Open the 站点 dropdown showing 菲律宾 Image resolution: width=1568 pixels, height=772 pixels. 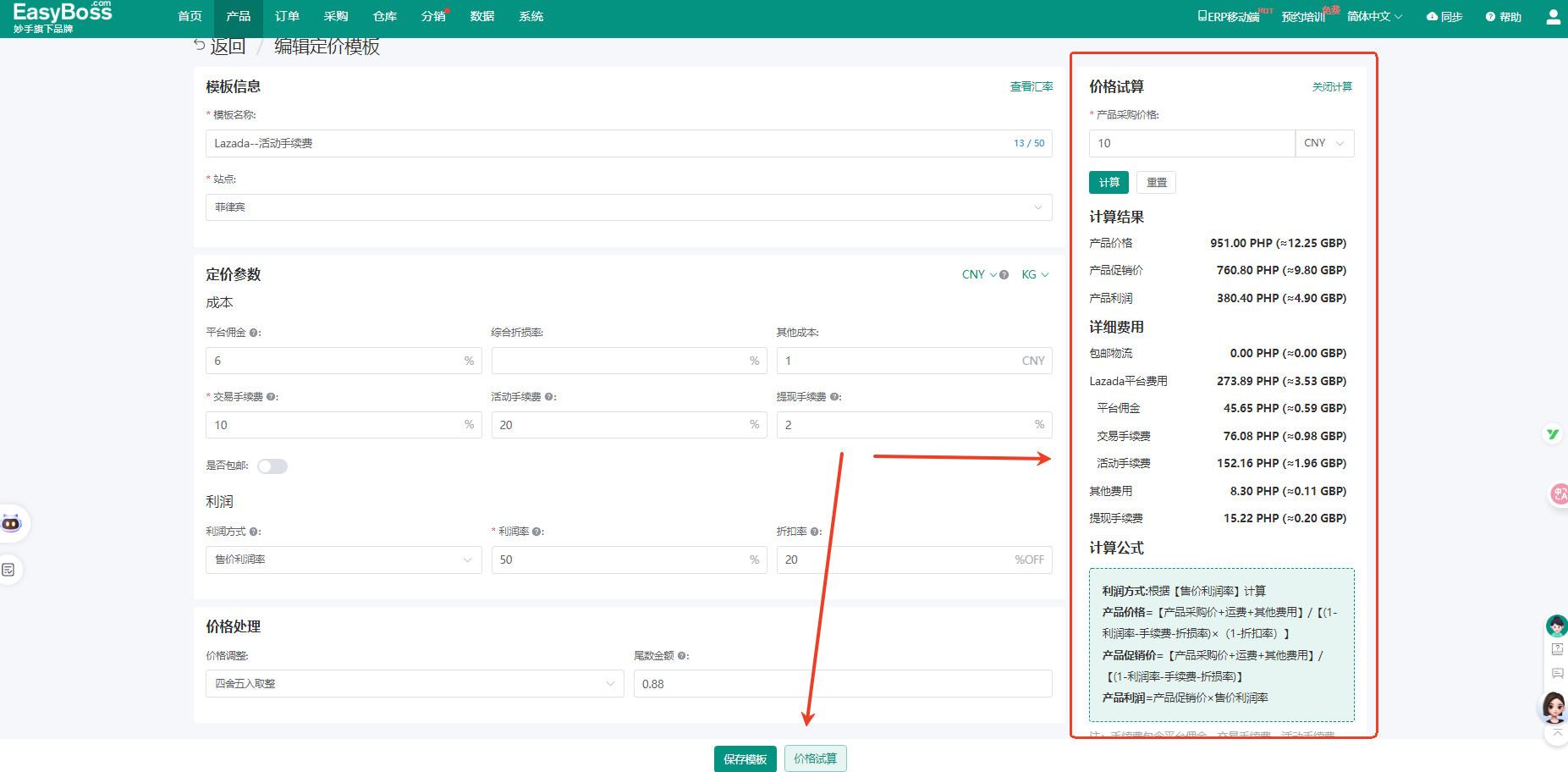pos(628,207)
